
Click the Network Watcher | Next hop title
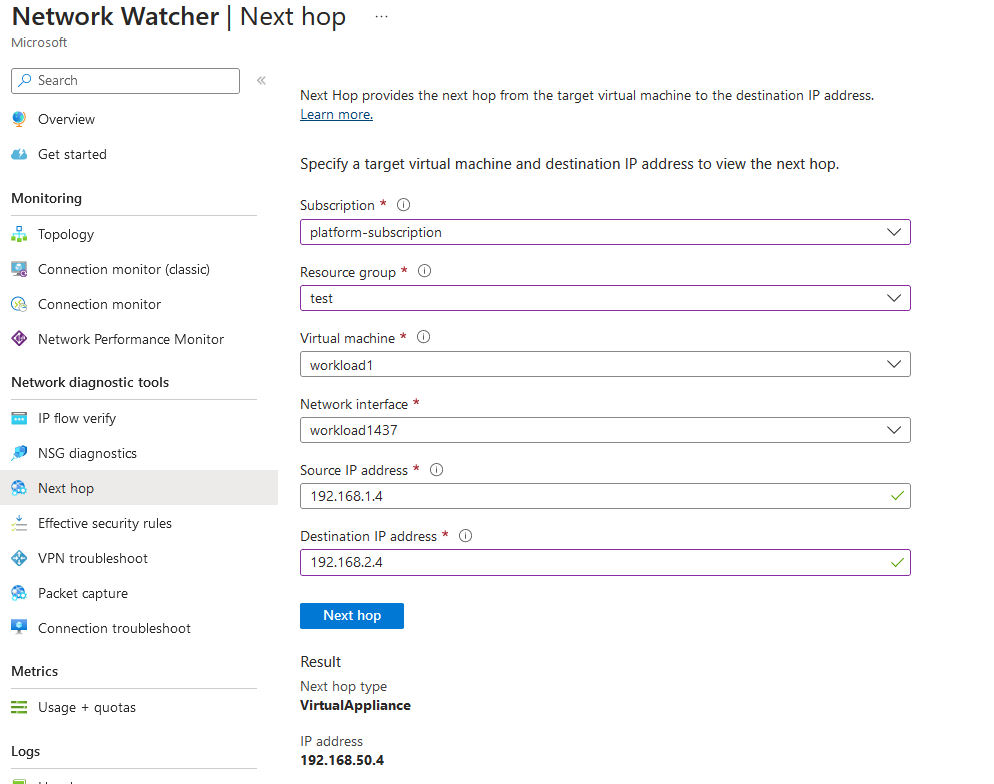coord(179,16)
